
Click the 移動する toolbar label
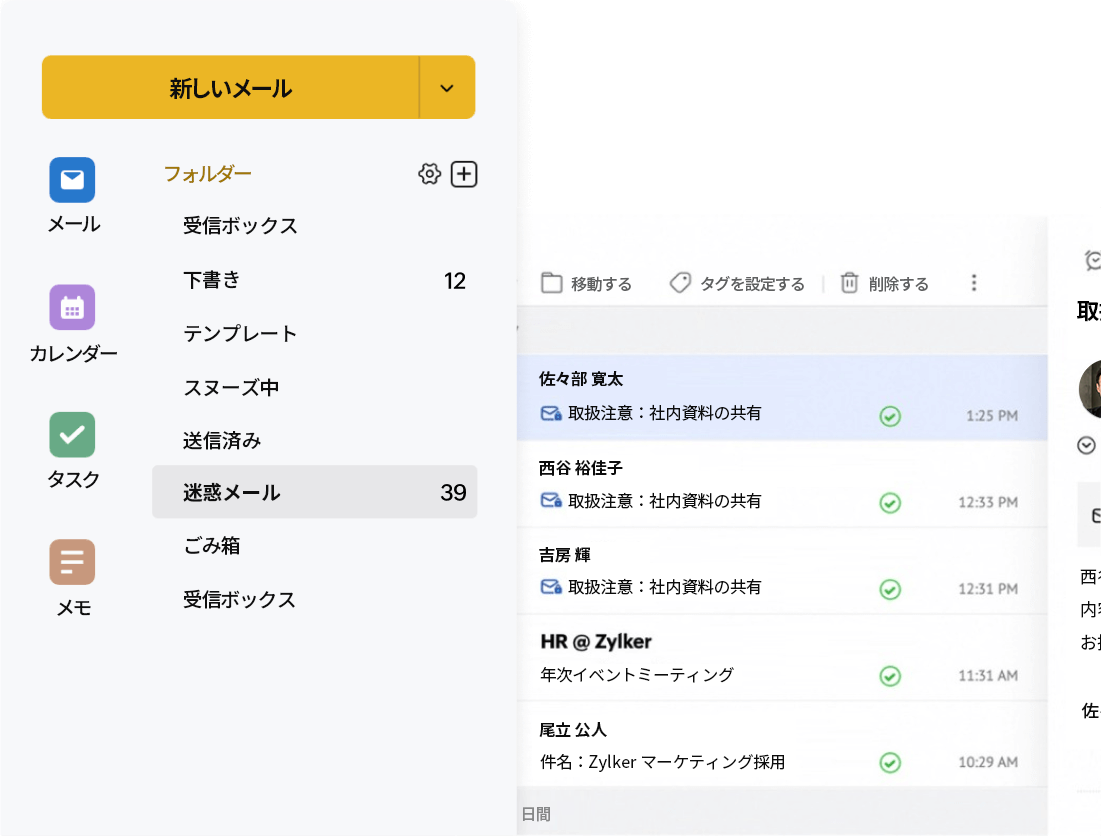coord(601,284)
